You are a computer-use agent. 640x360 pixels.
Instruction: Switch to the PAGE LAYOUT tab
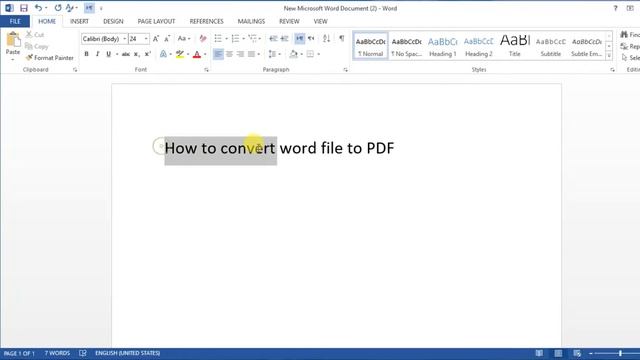[x=156, y=21]
